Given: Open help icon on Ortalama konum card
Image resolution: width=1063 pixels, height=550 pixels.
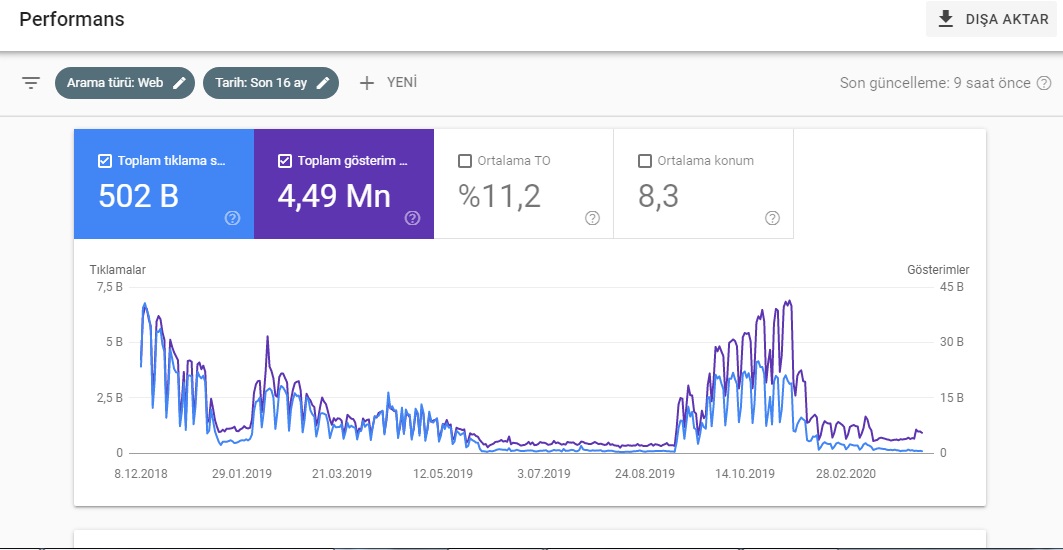Looking at the screenshot, I should (771, 218).
